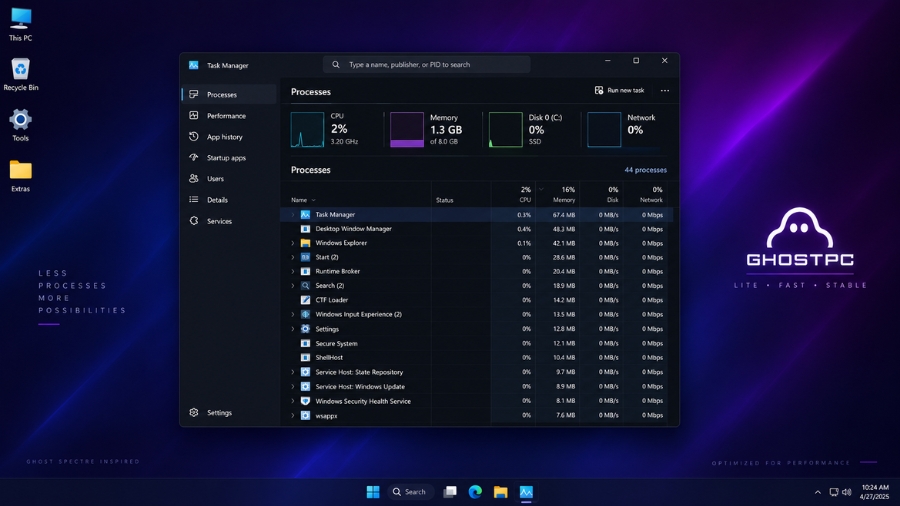The height and width of the screenshot is (506, 900).
Task: Click the Settings gear icon in process list
Action: click(x=305, y=329)
